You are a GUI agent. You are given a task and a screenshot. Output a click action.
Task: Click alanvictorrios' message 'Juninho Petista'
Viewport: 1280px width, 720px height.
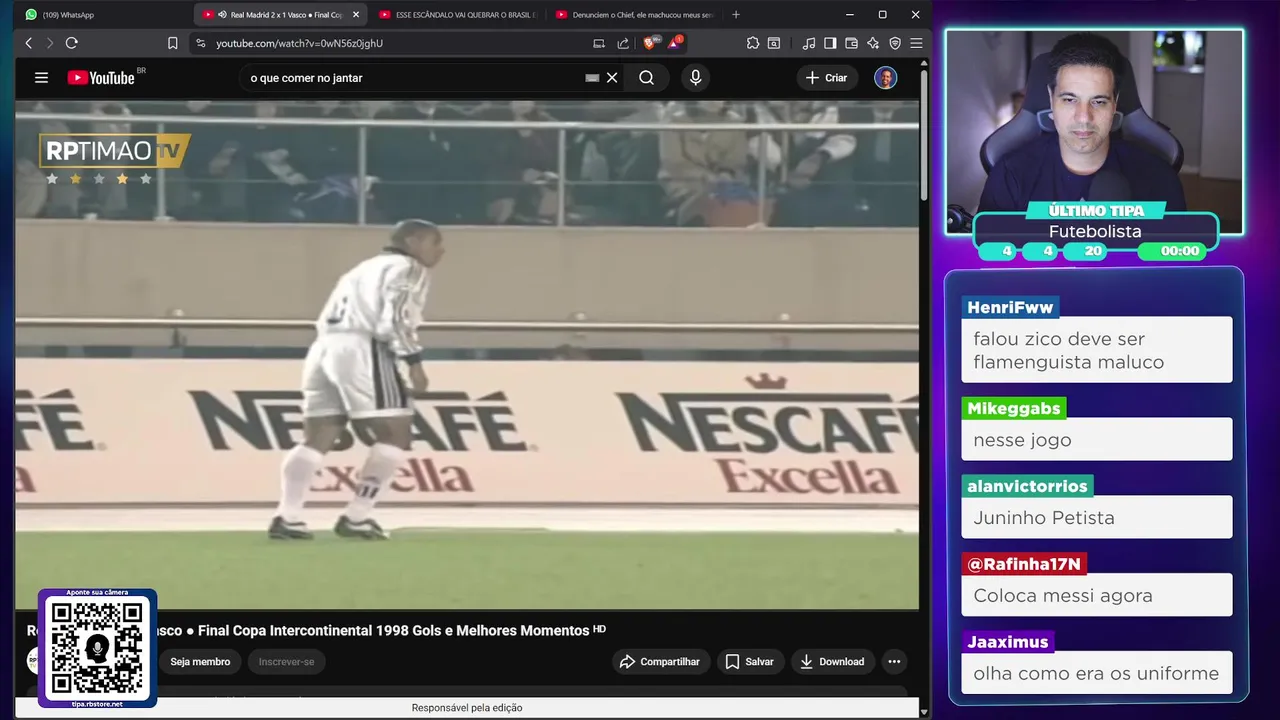(x=1096, y=517)
